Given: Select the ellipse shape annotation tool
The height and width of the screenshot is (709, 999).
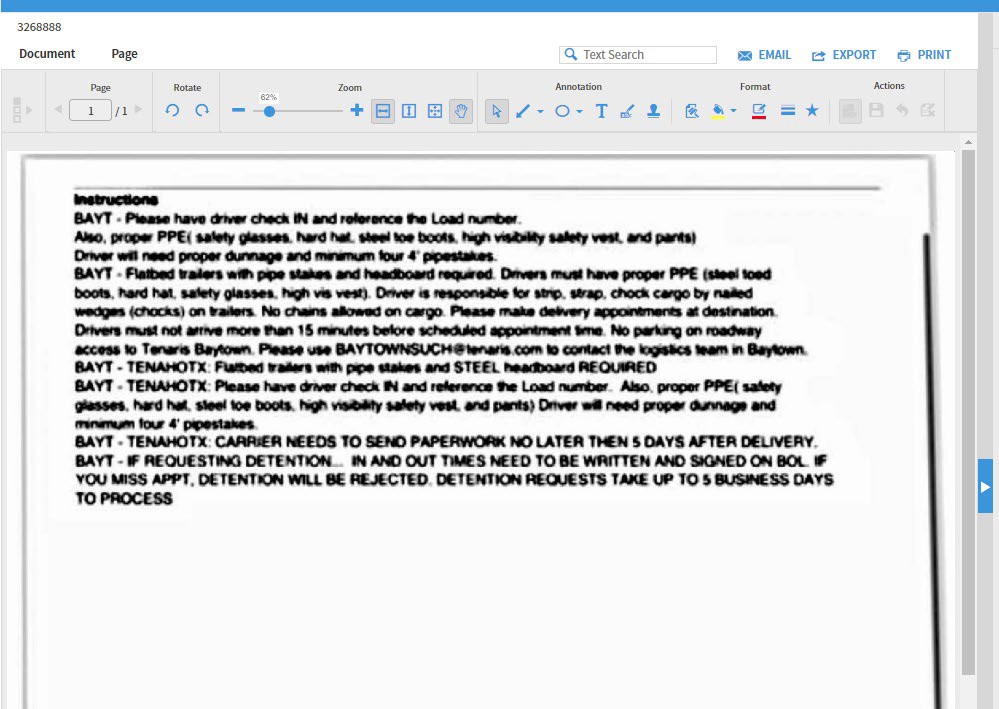Looking at the screenshot, I should click(562, 111).
